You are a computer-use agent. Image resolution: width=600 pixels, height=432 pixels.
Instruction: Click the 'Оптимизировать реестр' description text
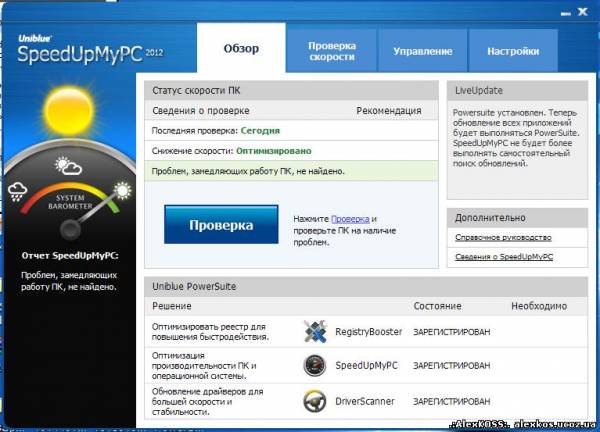tap(210, 332)
